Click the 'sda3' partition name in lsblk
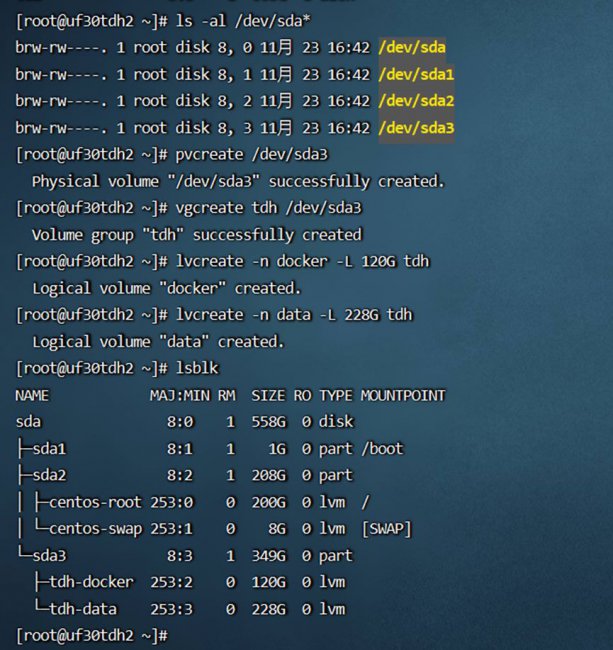Viewport: 613px width, 650px height. point(49,556)
